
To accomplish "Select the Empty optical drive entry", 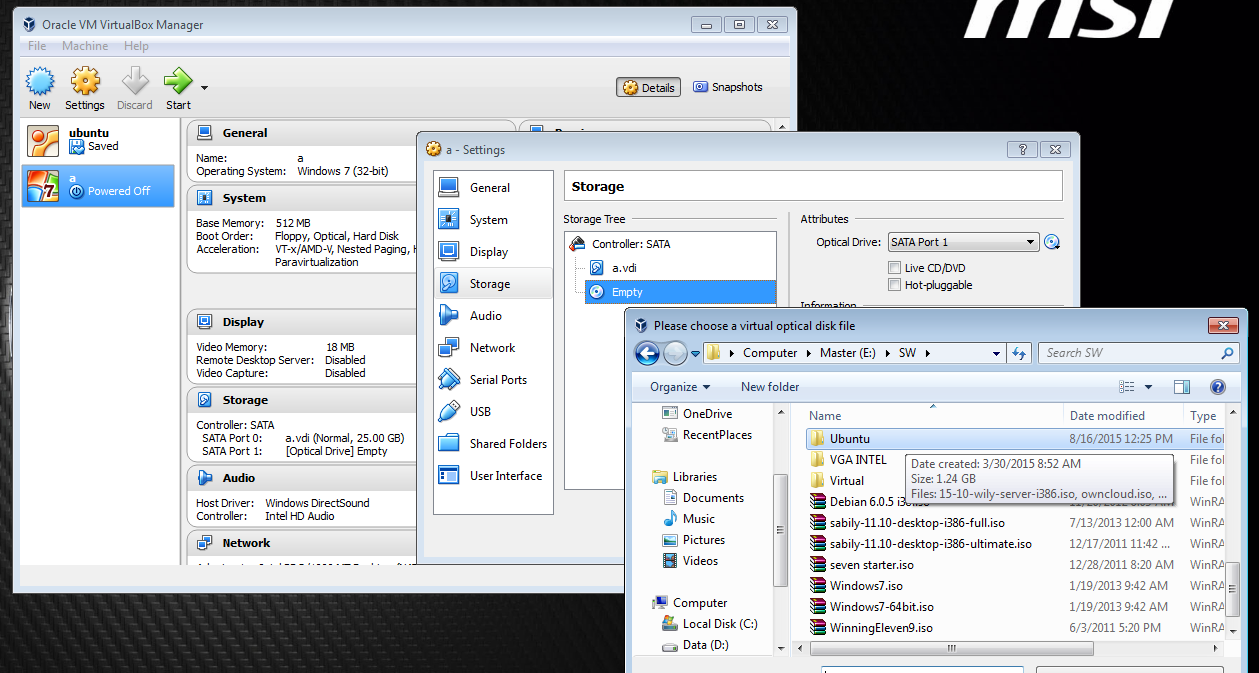I will (x=680, y=292).
